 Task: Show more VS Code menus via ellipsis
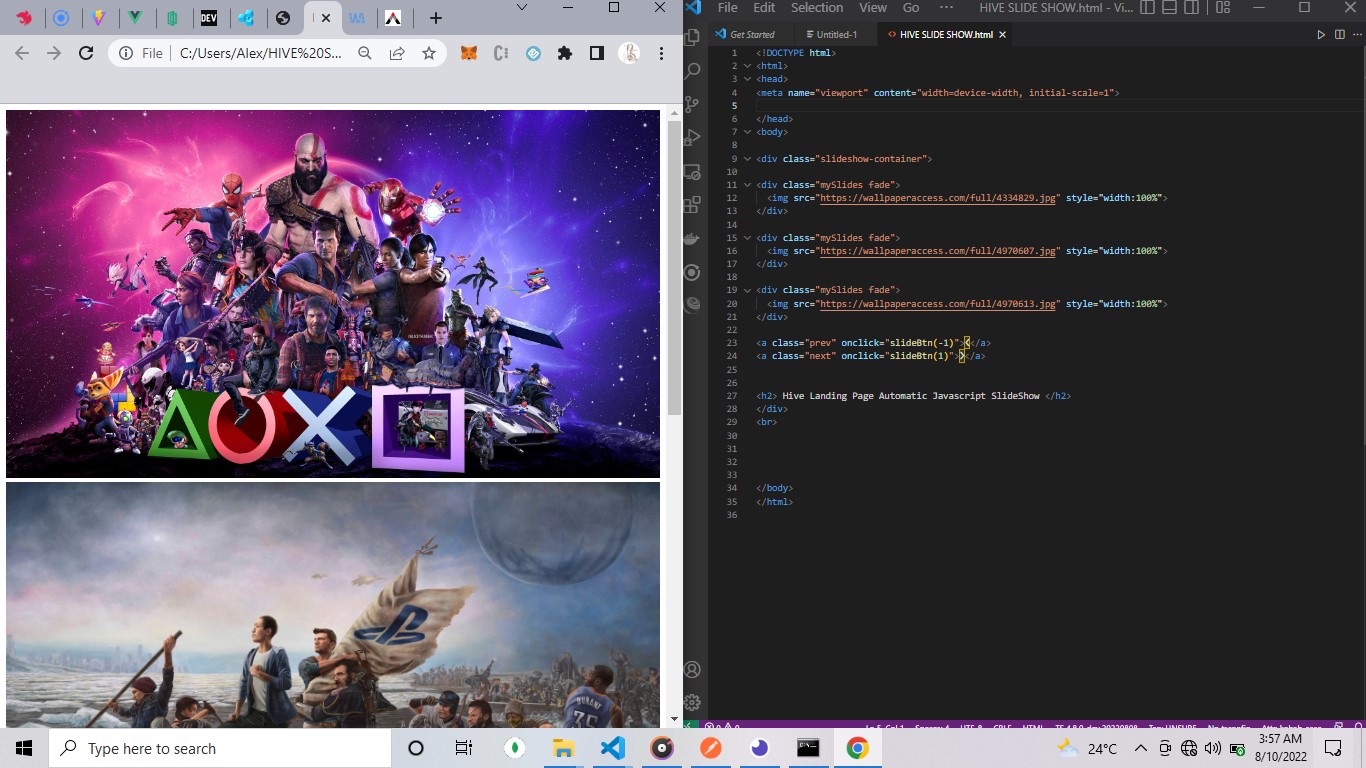[946, 8]
